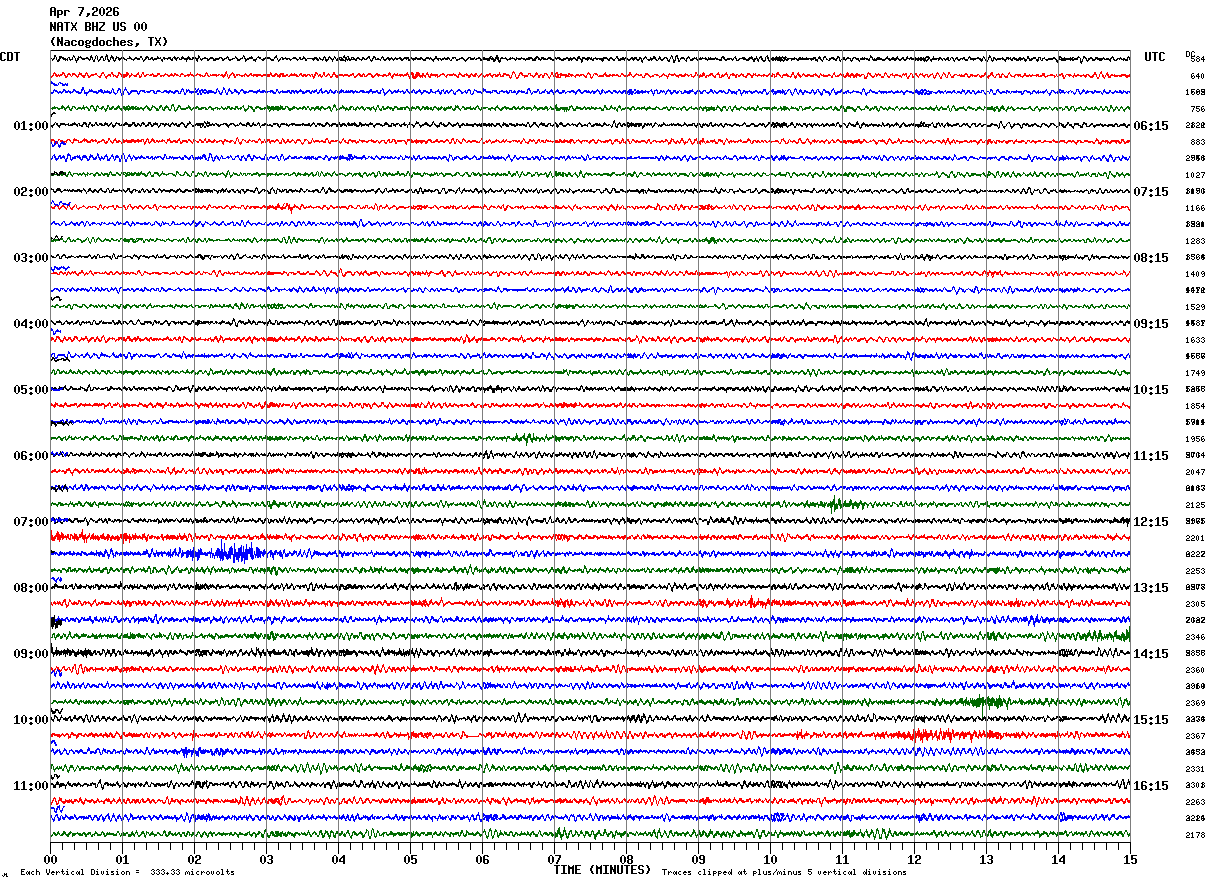Viewport: 1210px width, 886px height.
Task: Select the 04:00 CDT time label
Action: [30, 324]
